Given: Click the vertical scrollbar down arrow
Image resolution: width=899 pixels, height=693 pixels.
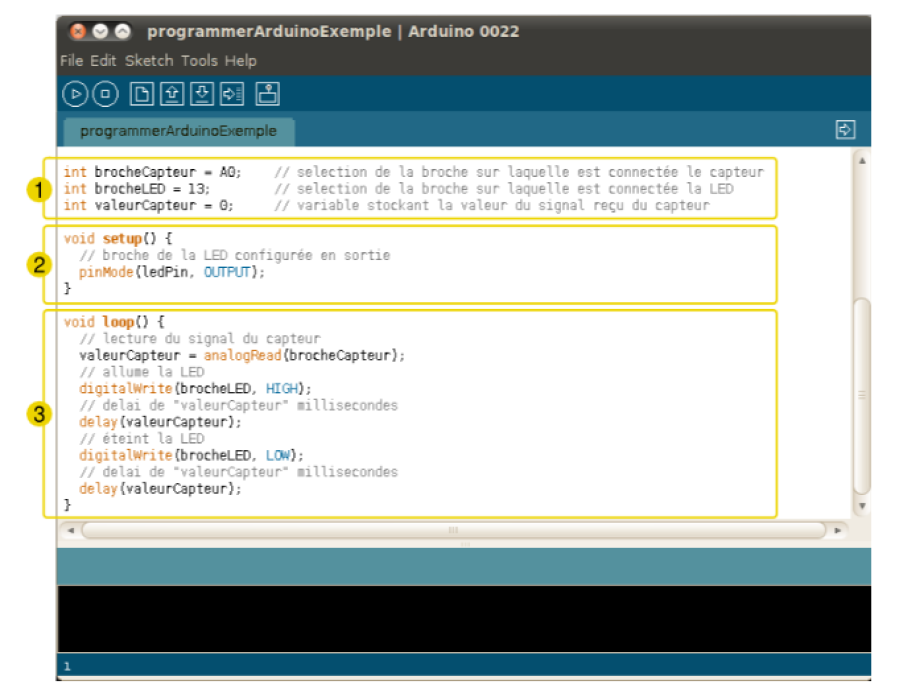Looking at the screenshot, I should 862,506.
